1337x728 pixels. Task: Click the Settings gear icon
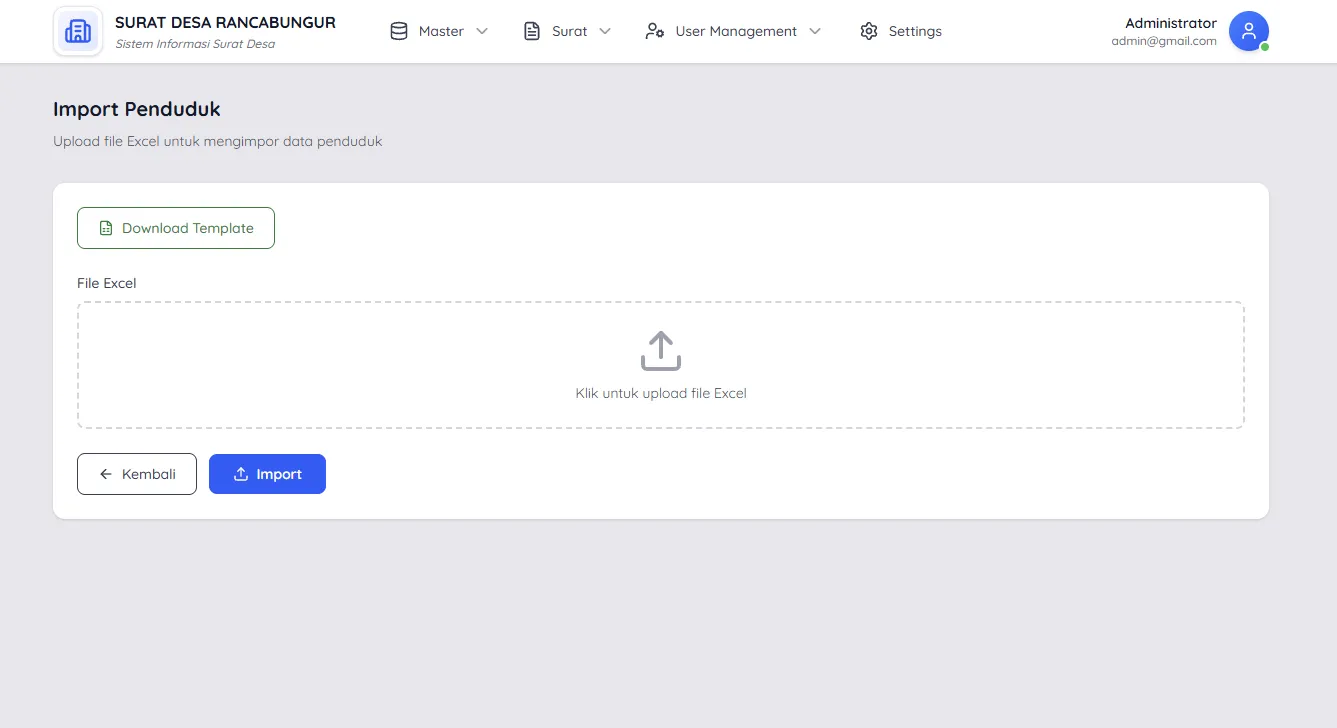pyautogui.click(x=869, y=31)
